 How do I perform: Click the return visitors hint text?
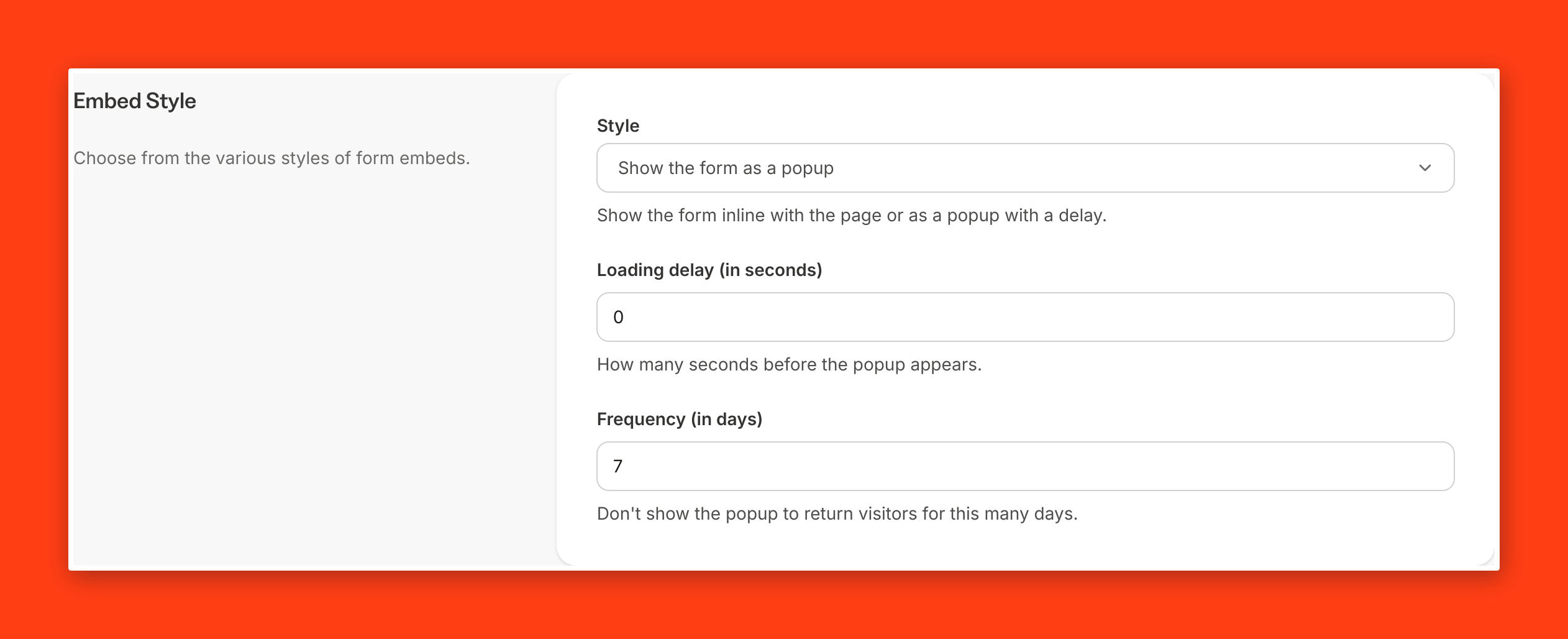point(837,513)
